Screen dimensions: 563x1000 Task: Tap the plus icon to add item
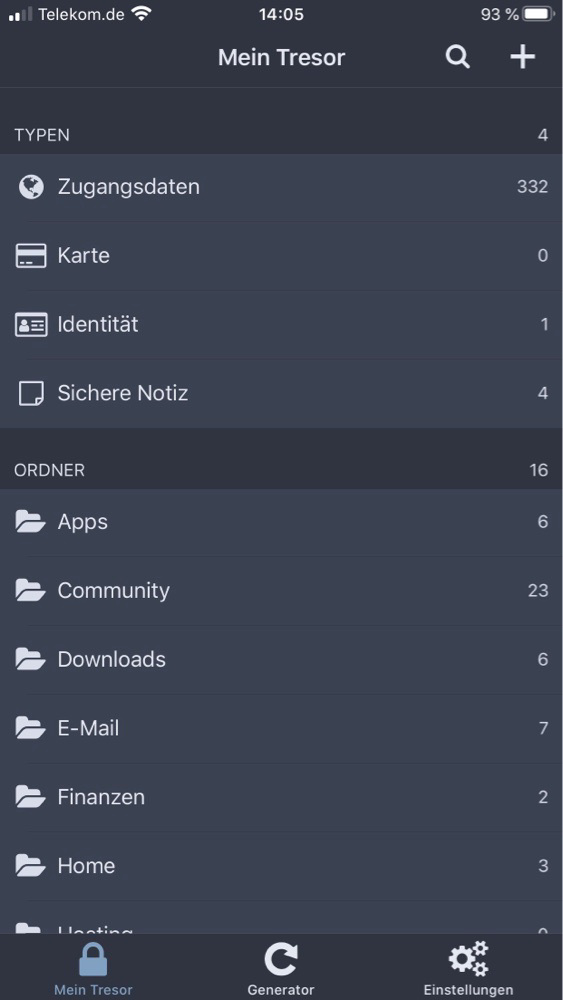(522, 57)
